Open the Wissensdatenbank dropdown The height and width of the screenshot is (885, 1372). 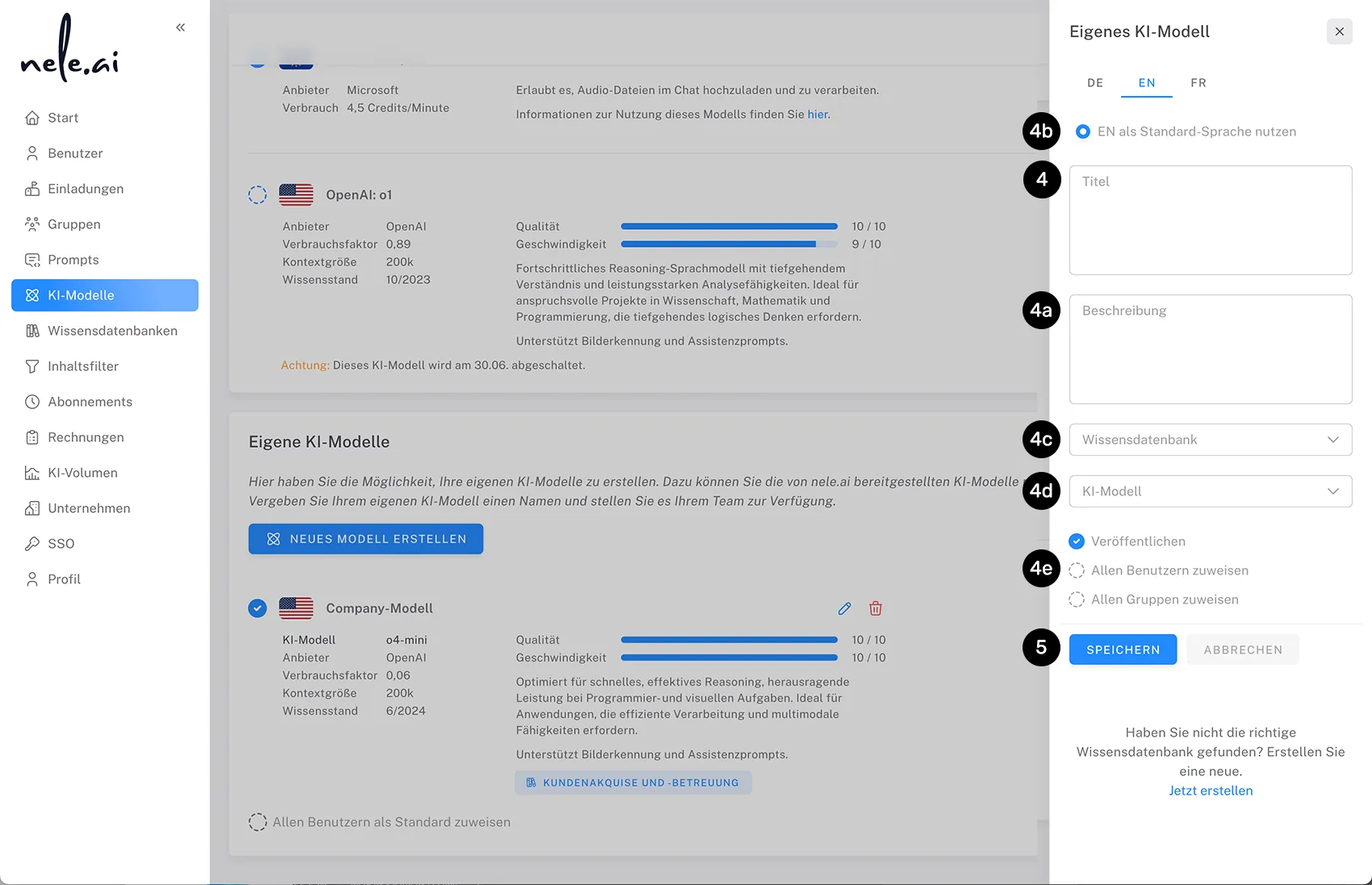click(x=1211, y=440)
